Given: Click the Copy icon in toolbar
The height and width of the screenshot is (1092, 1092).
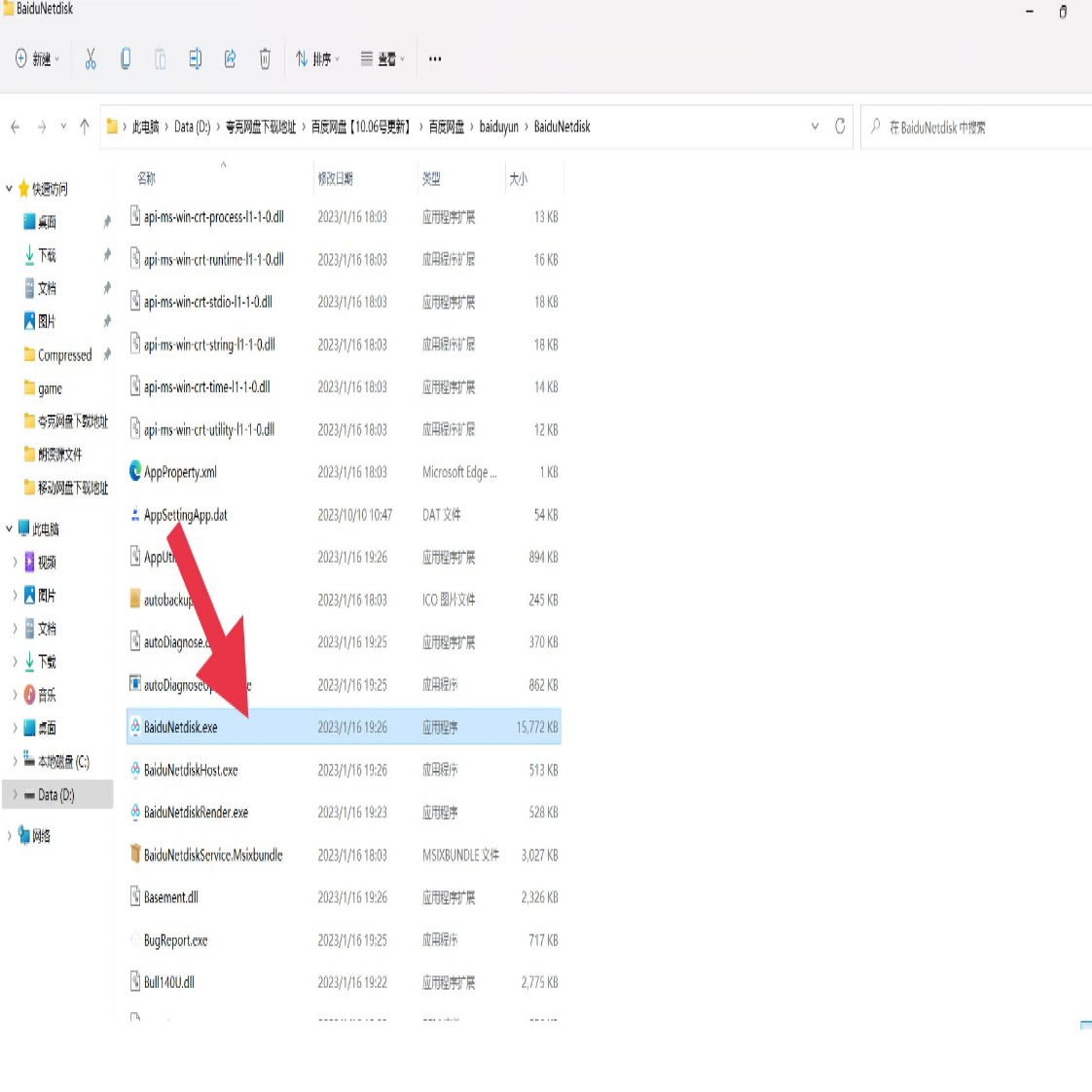Looking at the screenshot, I should (126, 59).
